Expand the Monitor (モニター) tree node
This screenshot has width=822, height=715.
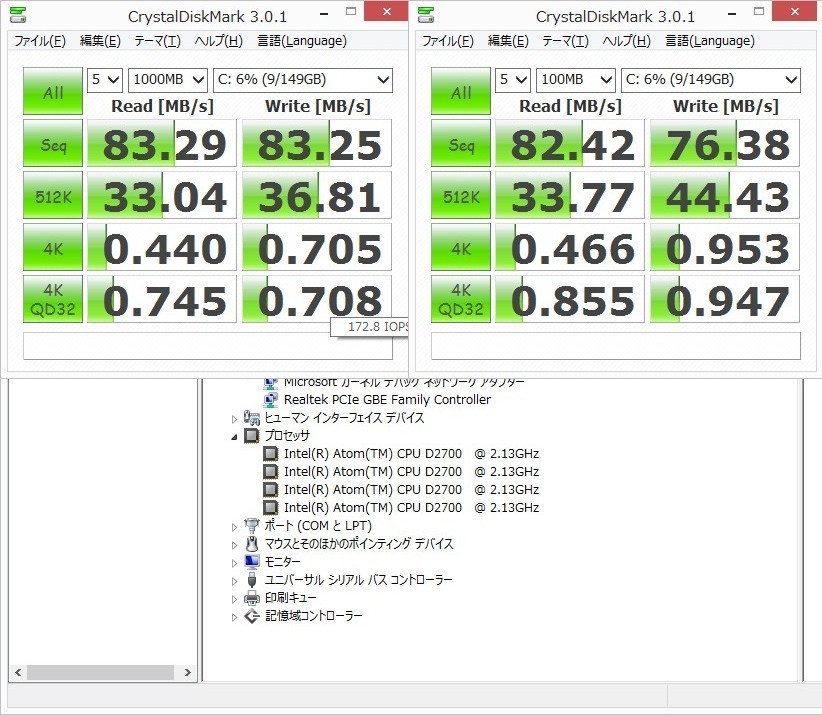tap(234, 562)
